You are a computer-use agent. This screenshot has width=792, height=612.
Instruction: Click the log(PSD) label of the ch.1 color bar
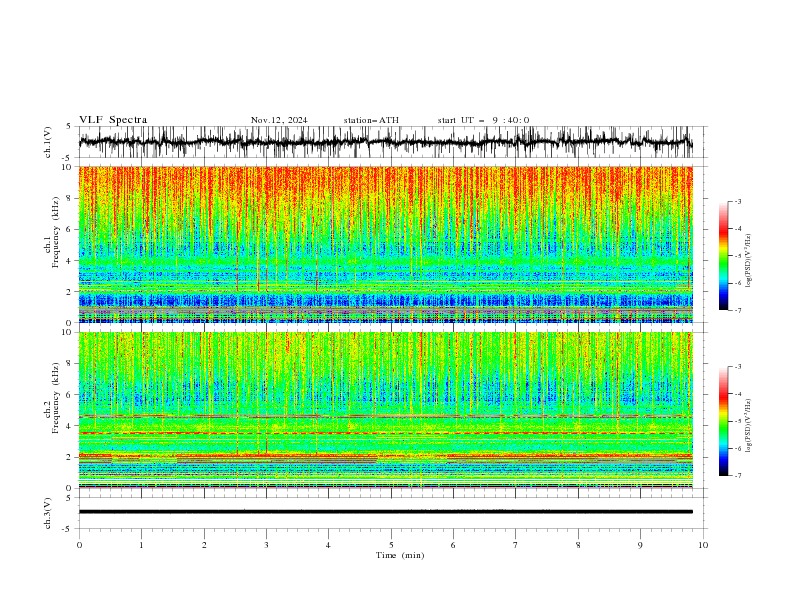tap(749, 261)
